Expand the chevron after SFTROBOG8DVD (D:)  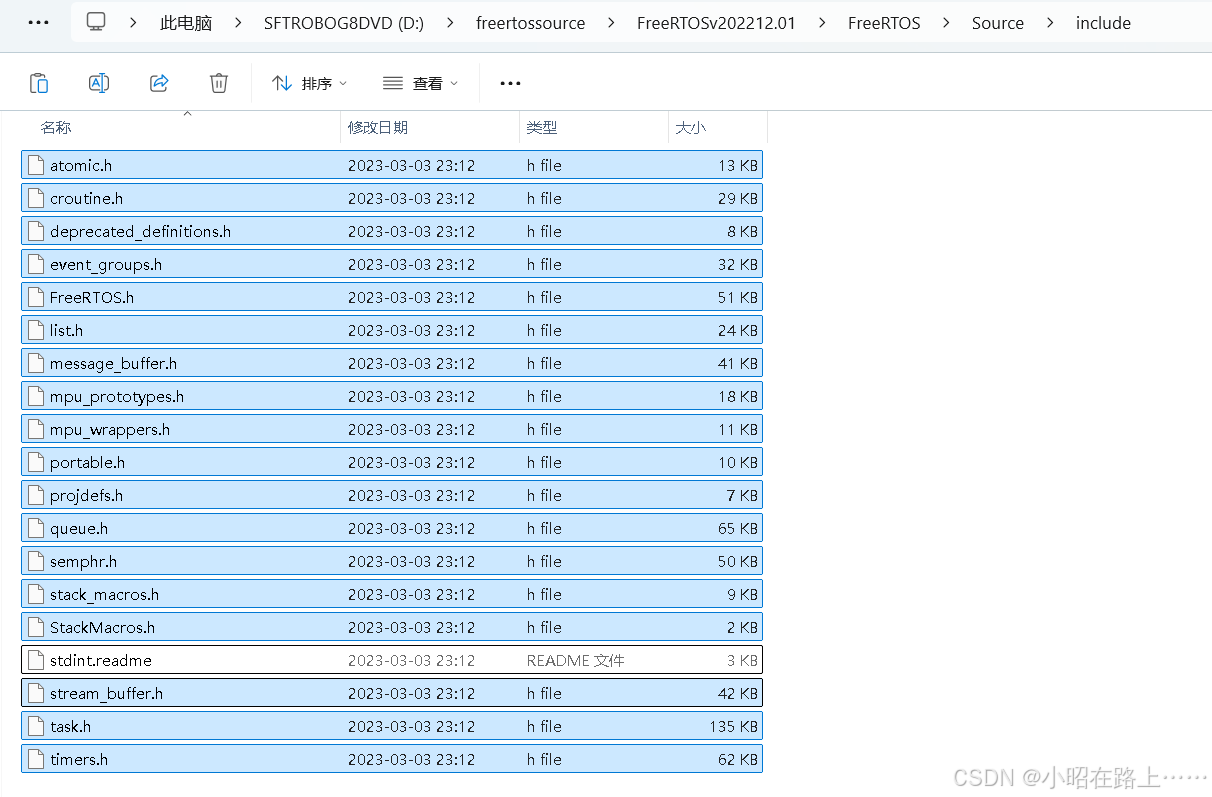pos(450,22)
